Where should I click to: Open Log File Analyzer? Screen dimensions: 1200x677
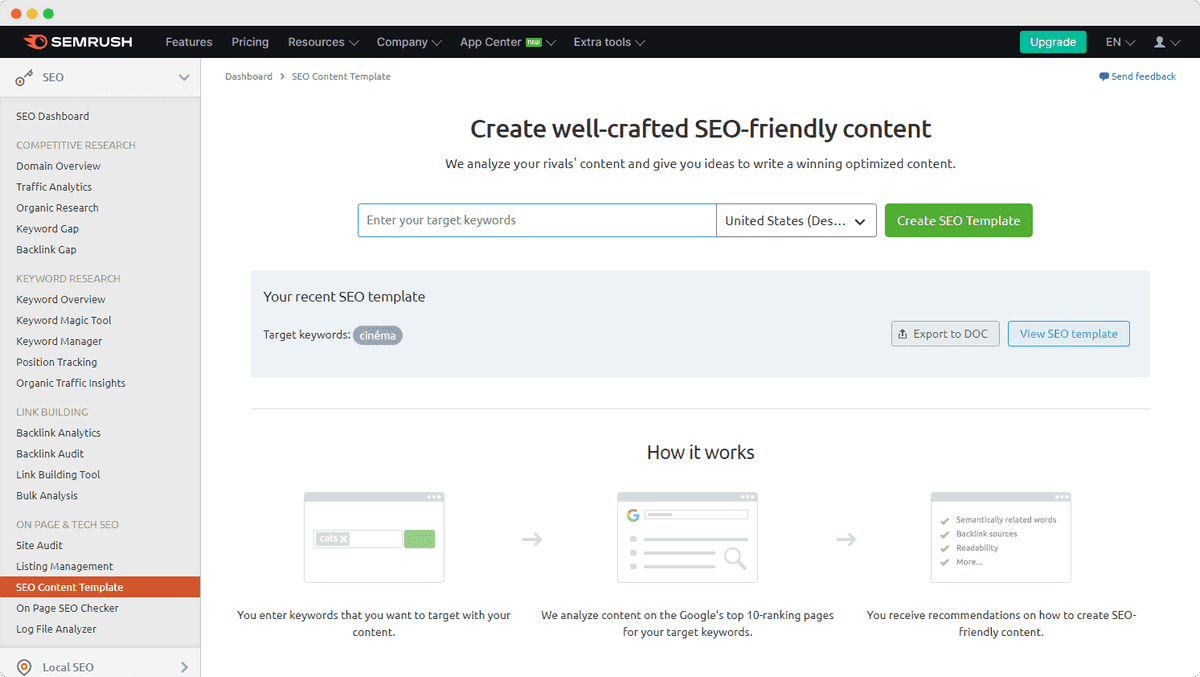coord(56,629)
